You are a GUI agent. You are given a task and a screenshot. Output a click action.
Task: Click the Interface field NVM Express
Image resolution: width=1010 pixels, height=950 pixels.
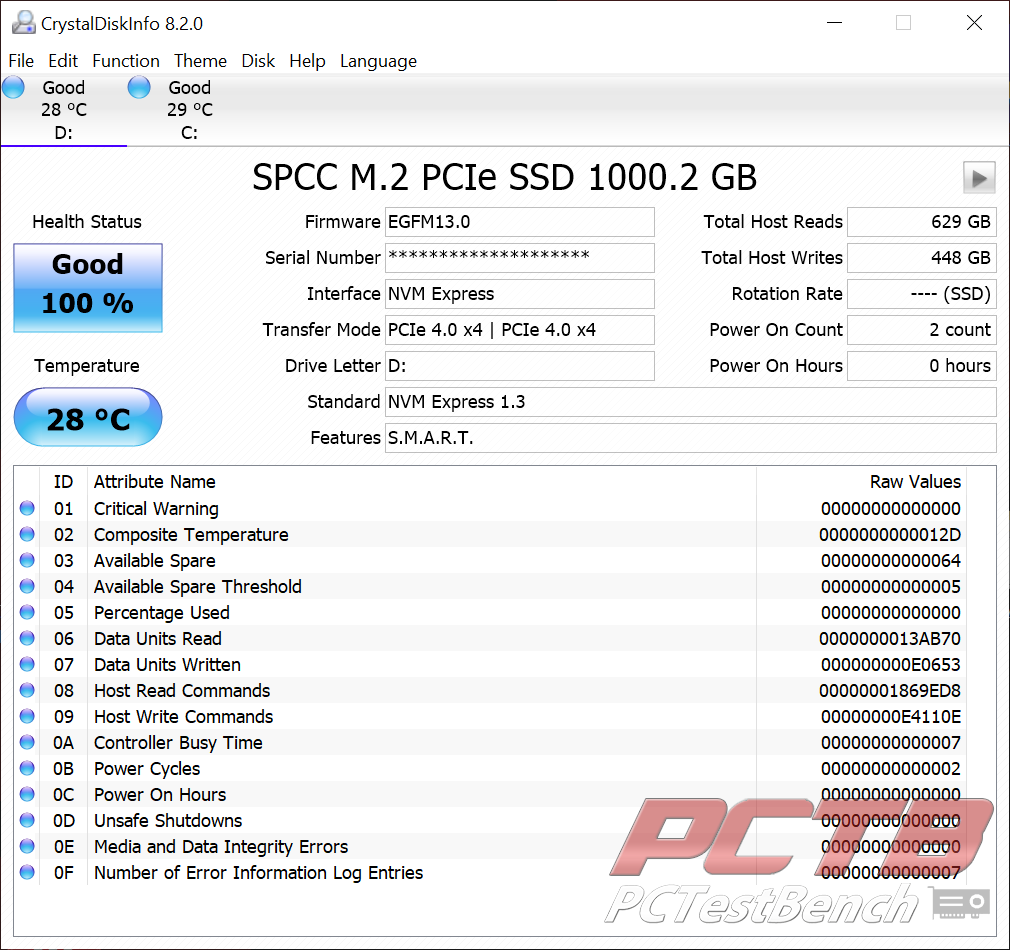(x=520, y=294)
